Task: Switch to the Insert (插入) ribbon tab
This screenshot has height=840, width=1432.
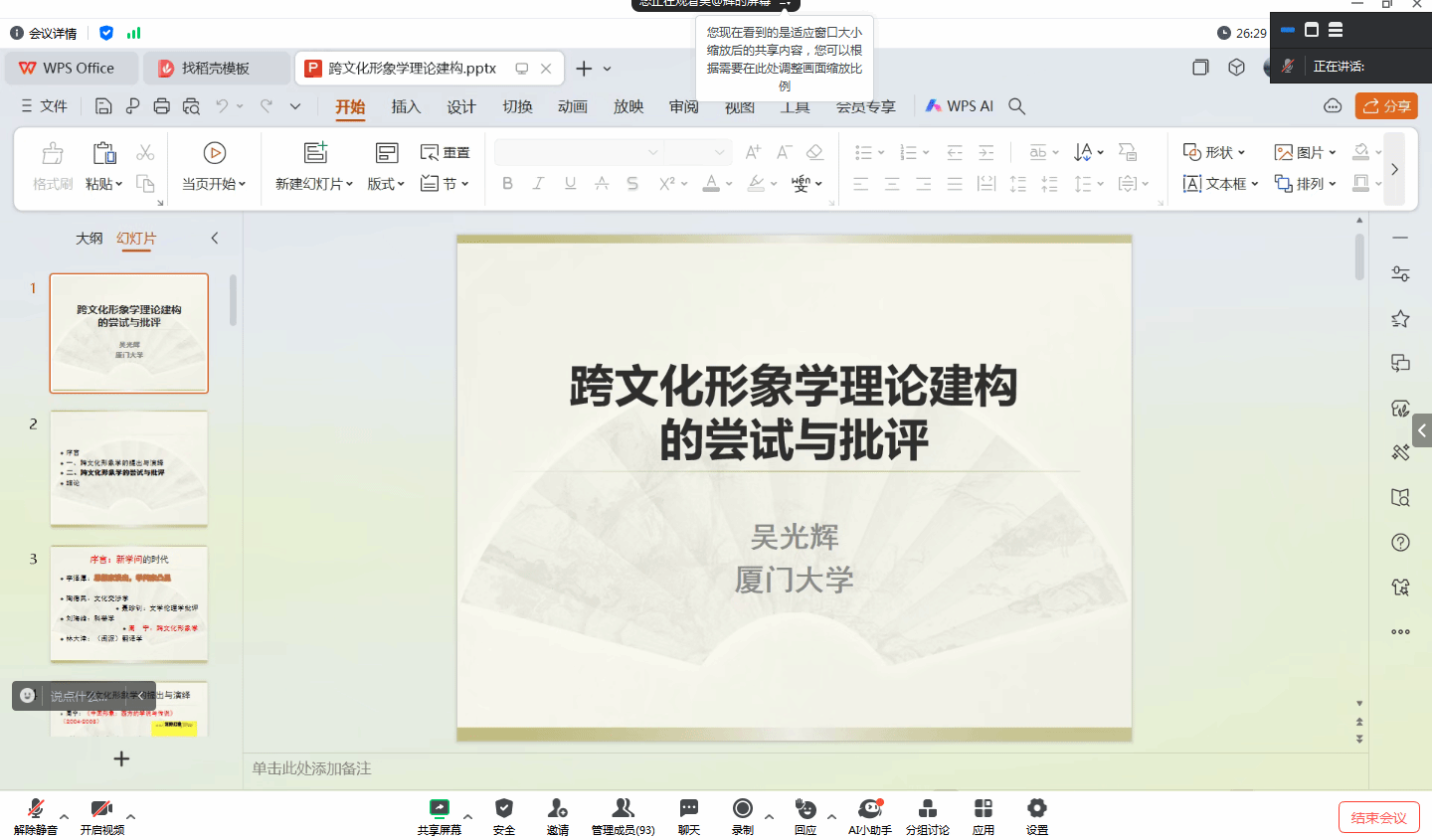Action: pyautogui.click(x=406, y=106)
